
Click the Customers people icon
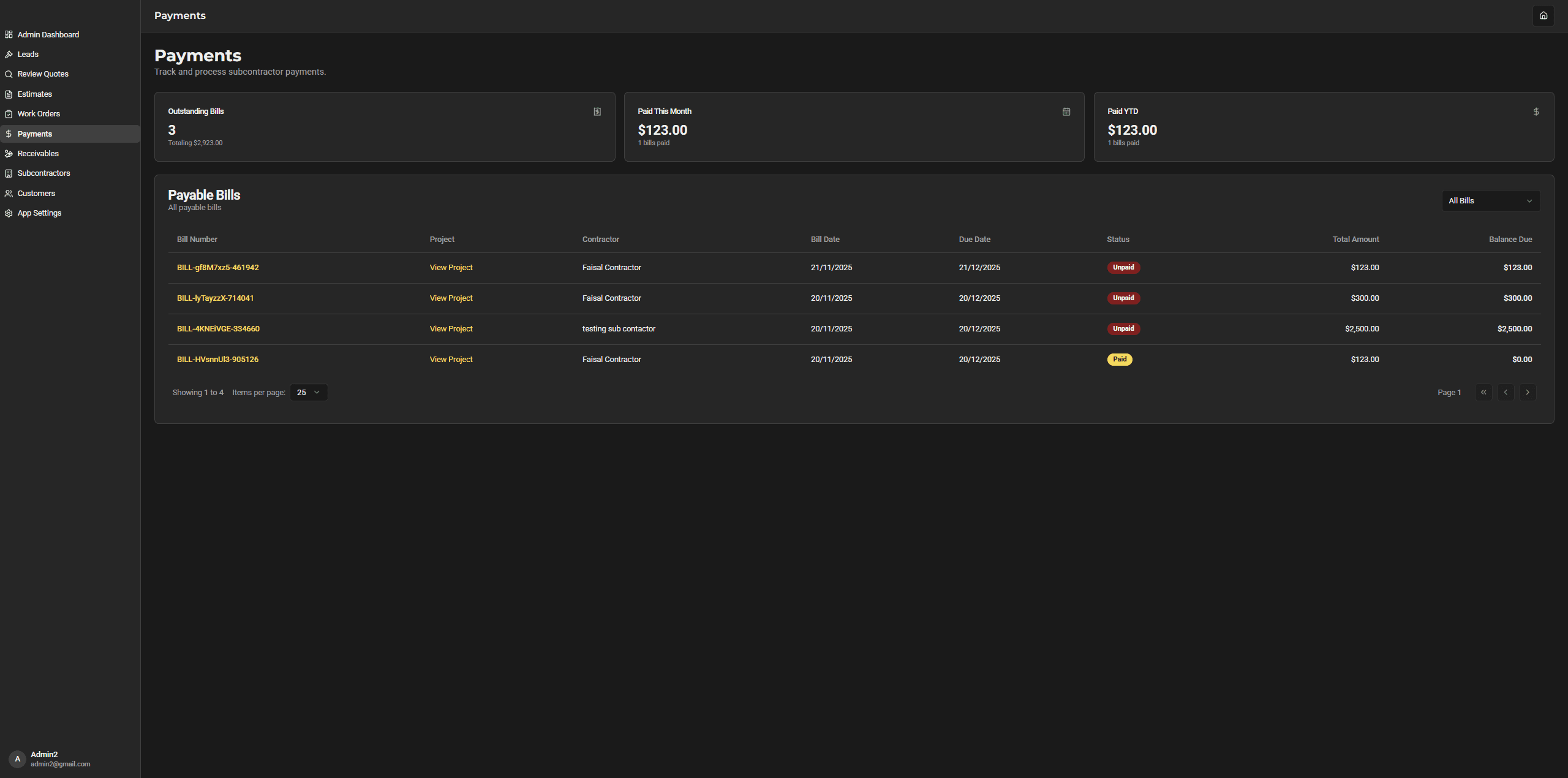(9, 194)
